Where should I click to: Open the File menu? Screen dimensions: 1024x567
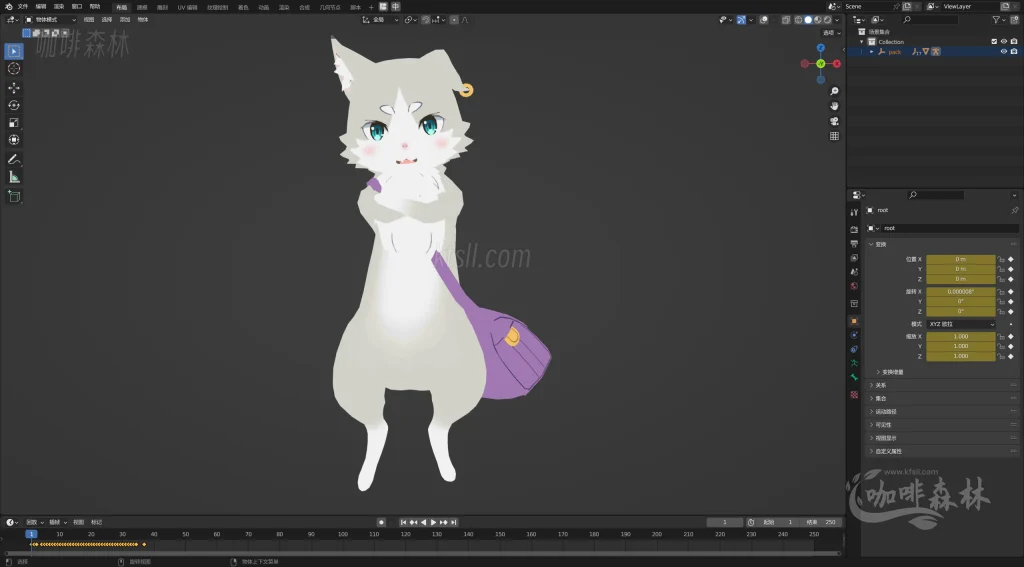(x=23, y=7)
